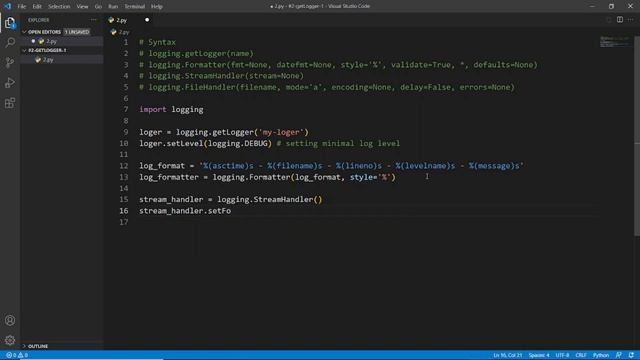The image size is (640, 360).
Task: Click the code minimap preview
Action: (615, 42)
